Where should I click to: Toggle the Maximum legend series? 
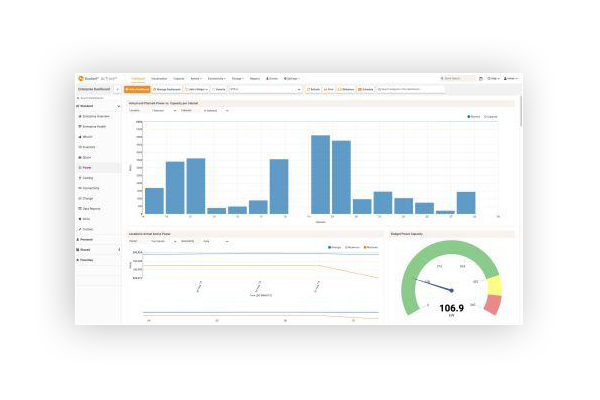tap(352, 247)
